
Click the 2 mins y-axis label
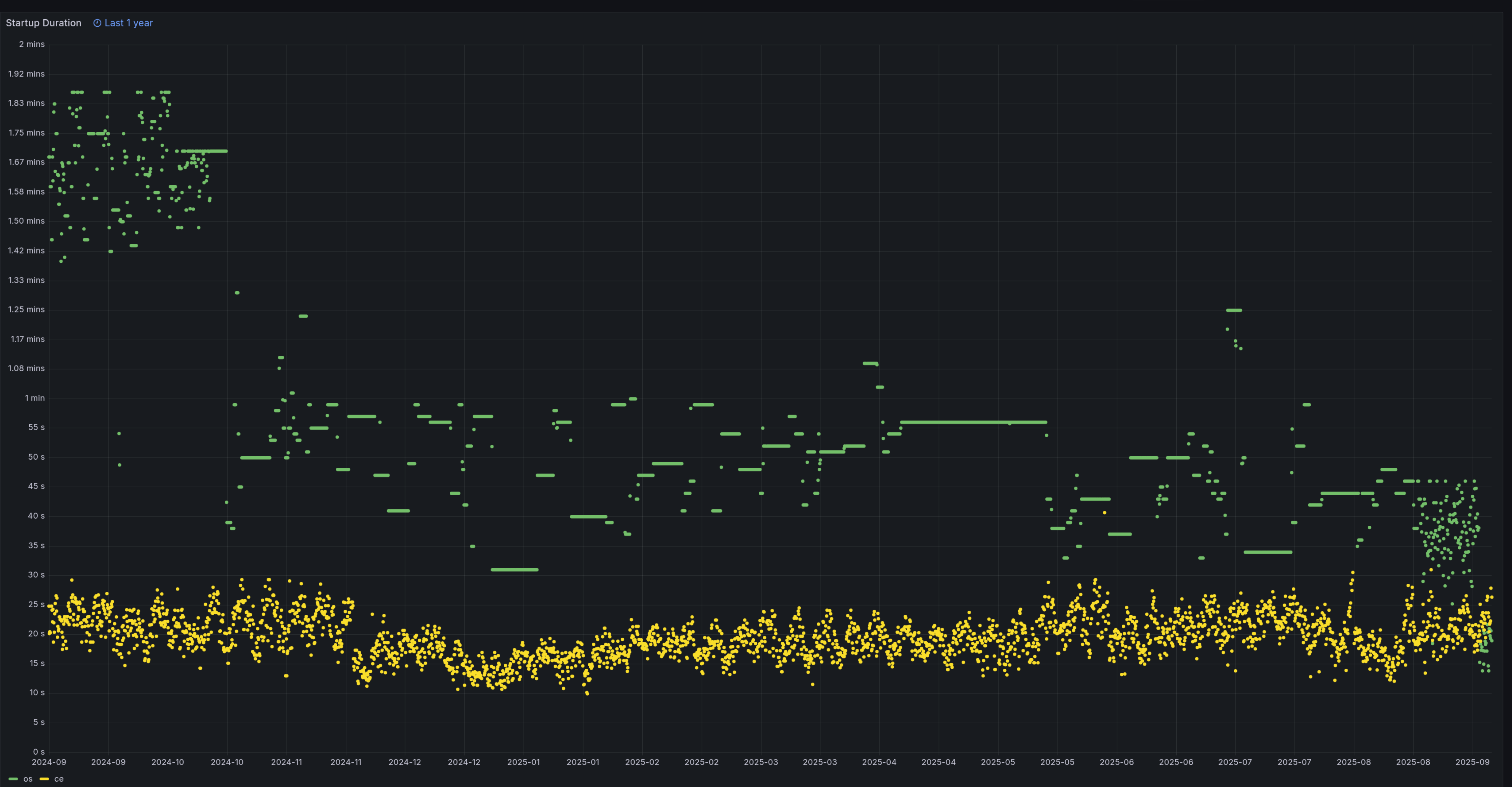32,44
